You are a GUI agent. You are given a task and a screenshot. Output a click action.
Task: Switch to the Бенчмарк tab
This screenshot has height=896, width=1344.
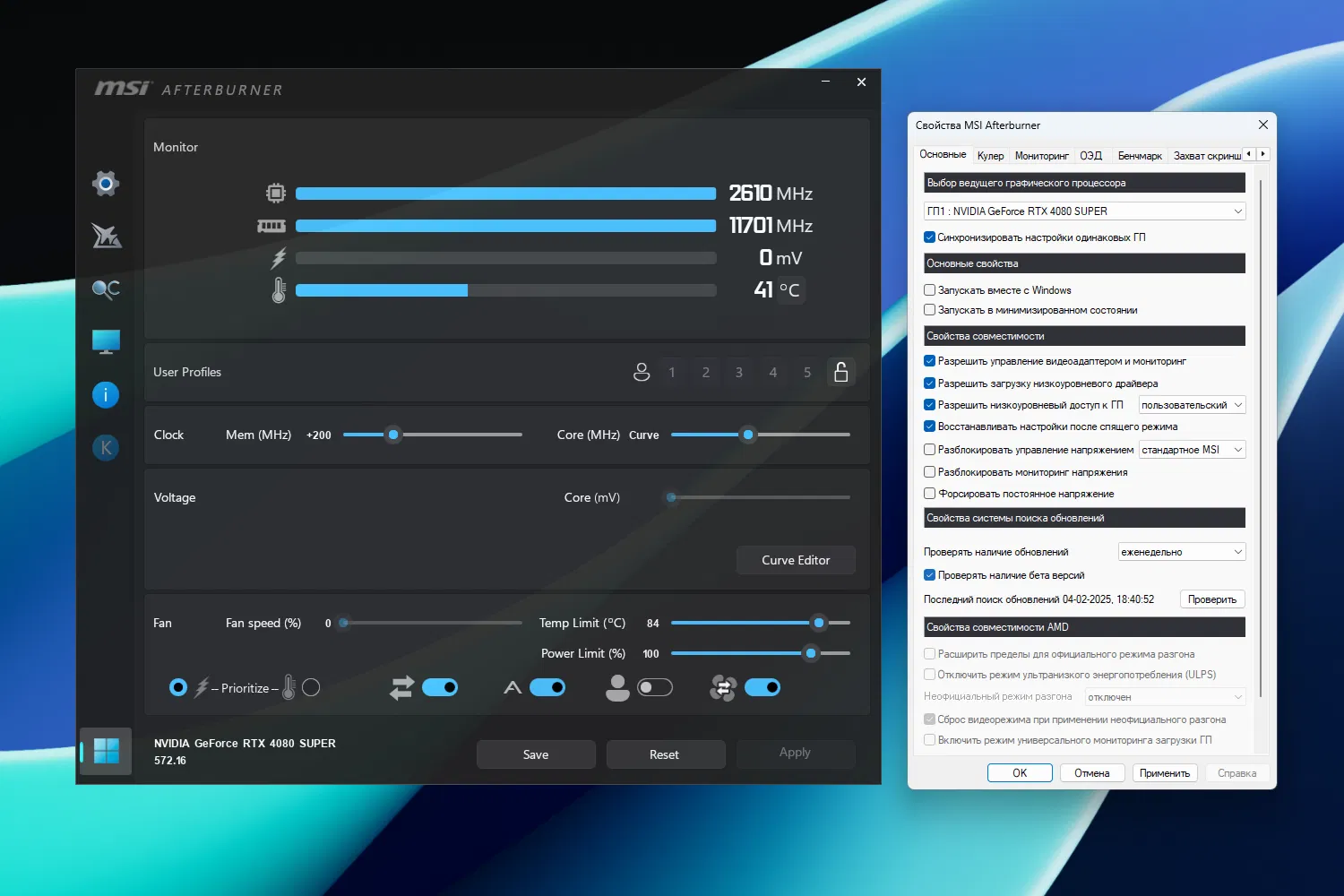point(1140,156)
